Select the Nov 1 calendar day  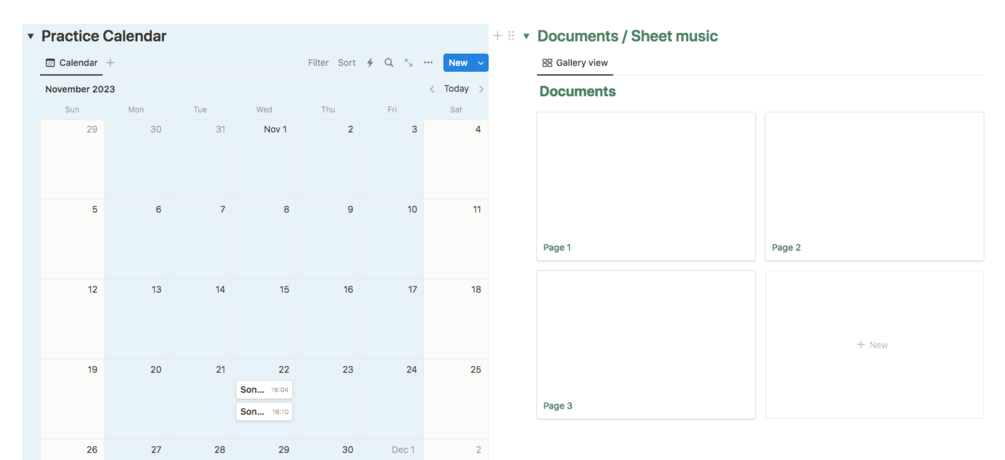coord(264,159)
